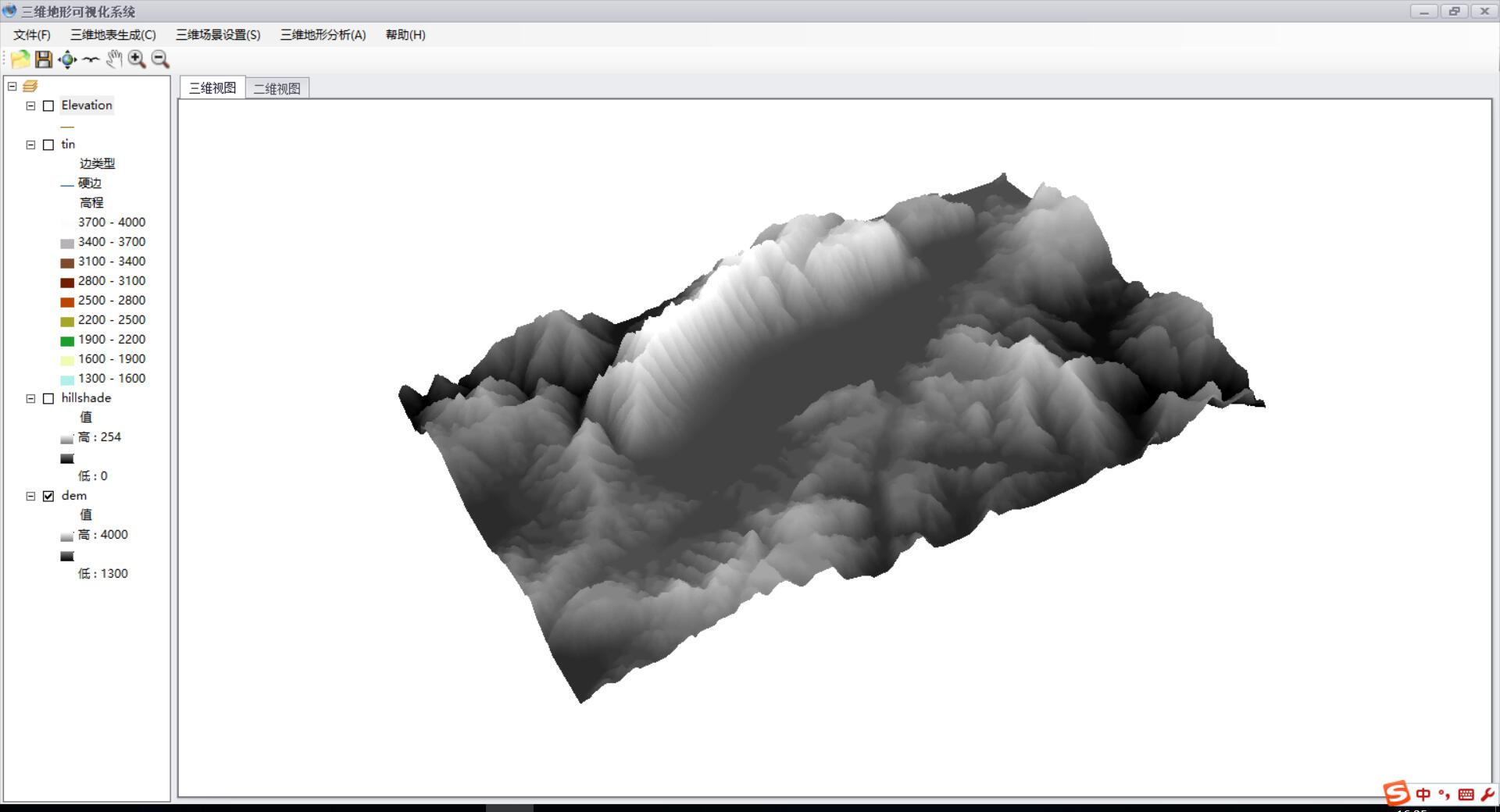The image size is (1500, 812).
Task: Click the 2800 - 3100 color swatch
Action: coord(67,282)
